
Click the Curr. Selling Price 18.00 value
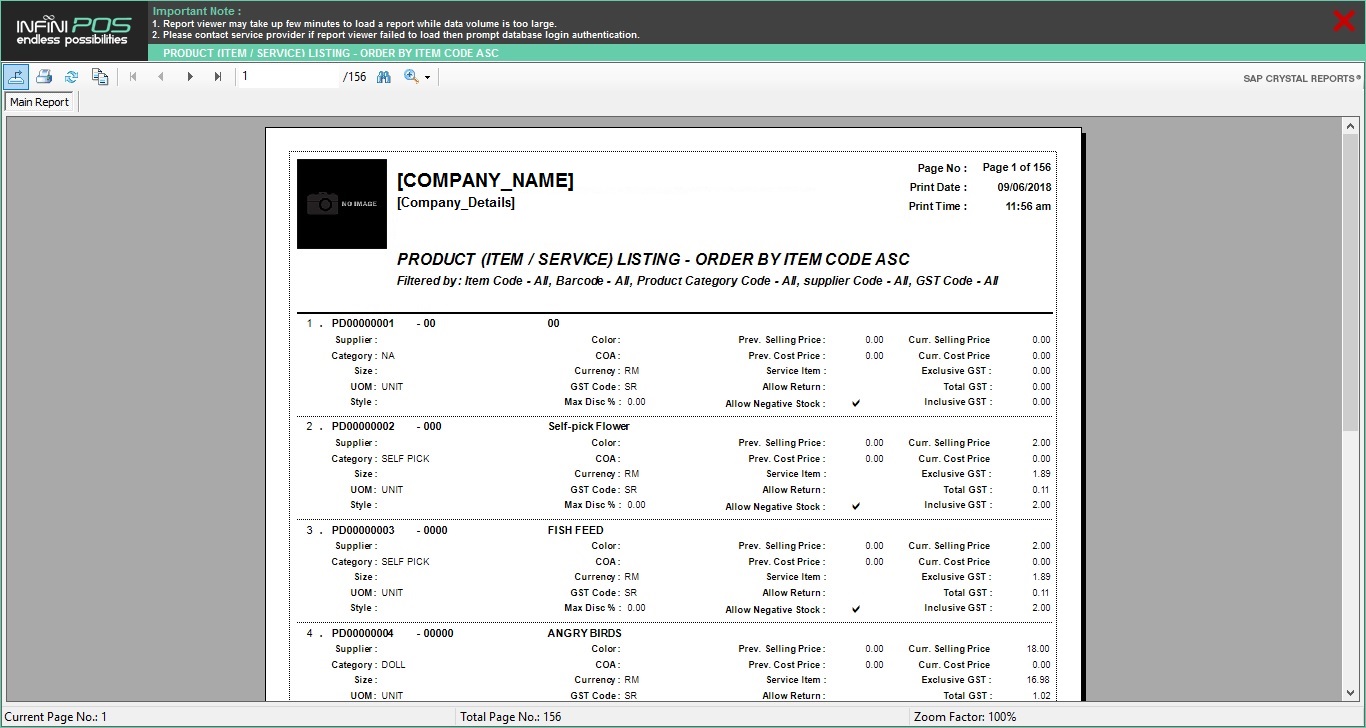pyautogui.click(x=1038, y=649)
